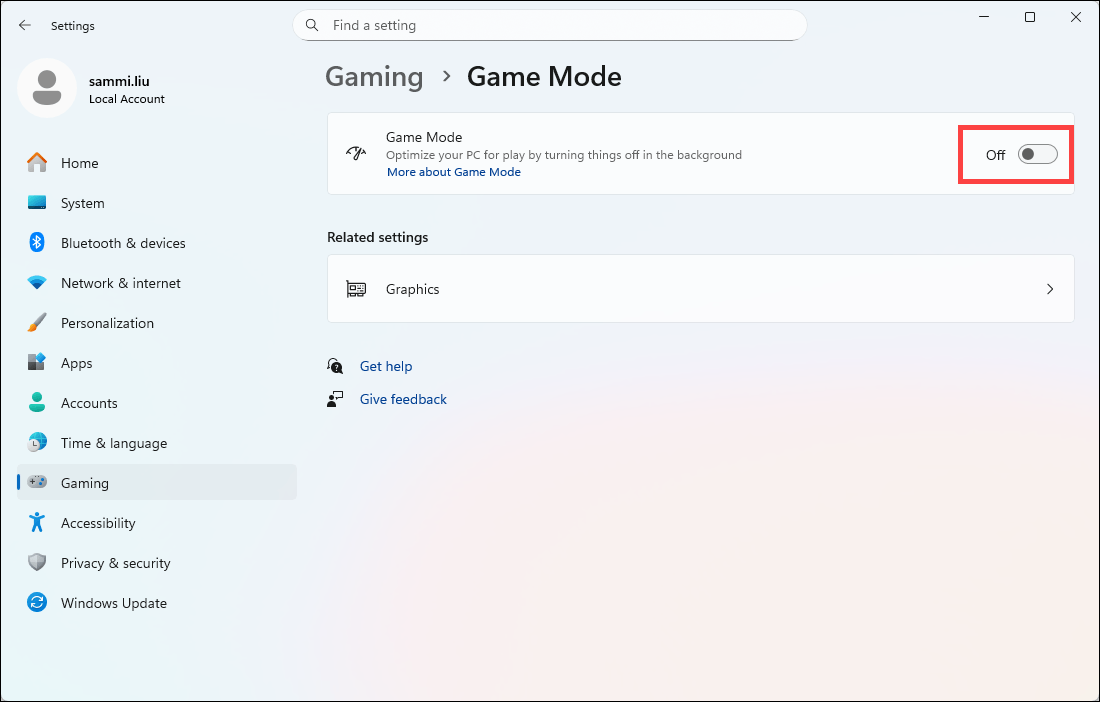Select the Bluetooth & devices icon
This screenshot has height=702, width=1100.
tap(37, 243)
